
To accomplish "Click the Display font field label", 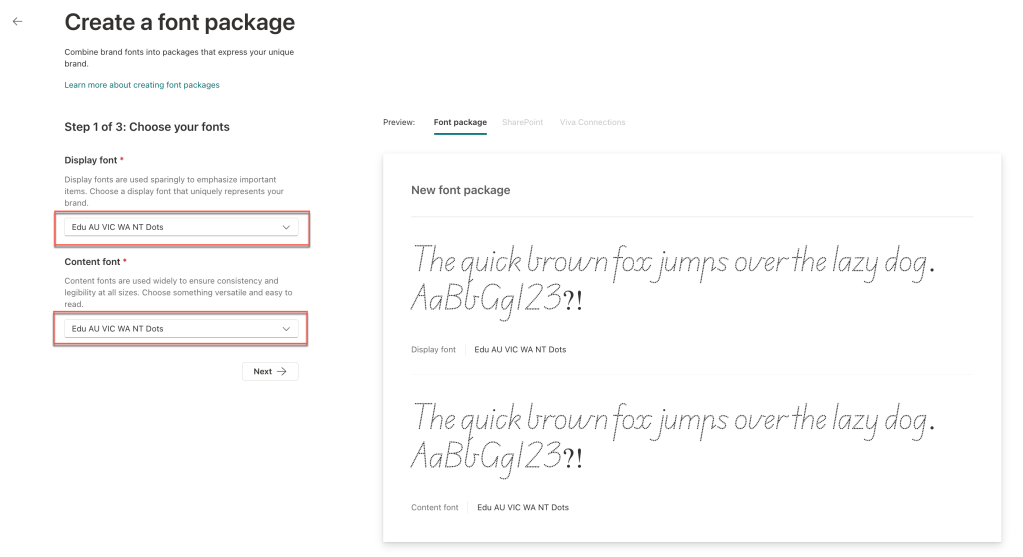I will click(93, 160).
